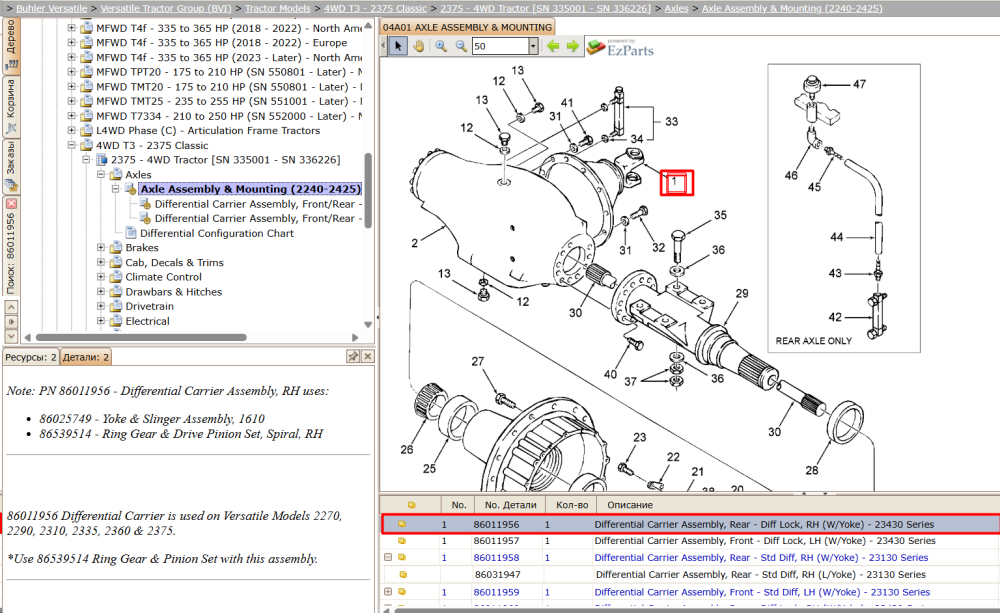
Task: Click note icon in 86031947 row
Action: pos(403,574)
